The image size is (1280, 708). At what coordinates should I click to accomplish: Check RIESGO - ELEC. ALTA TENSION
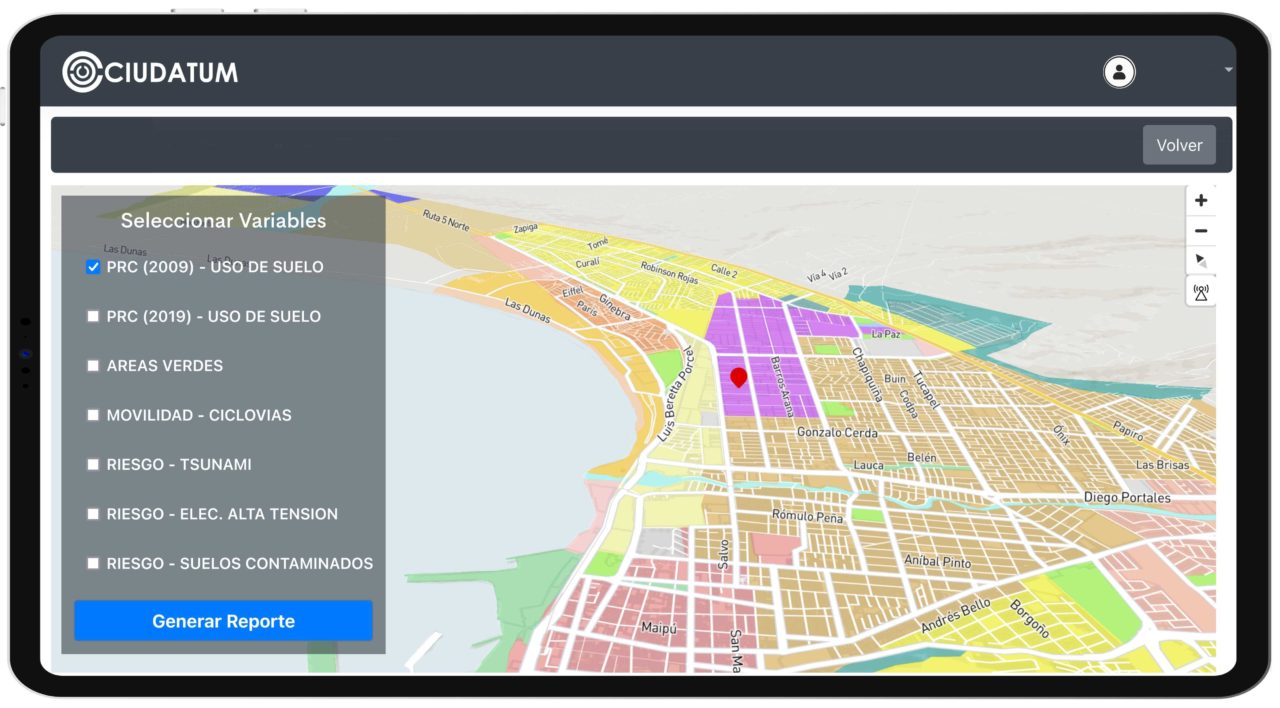[93, 514]
